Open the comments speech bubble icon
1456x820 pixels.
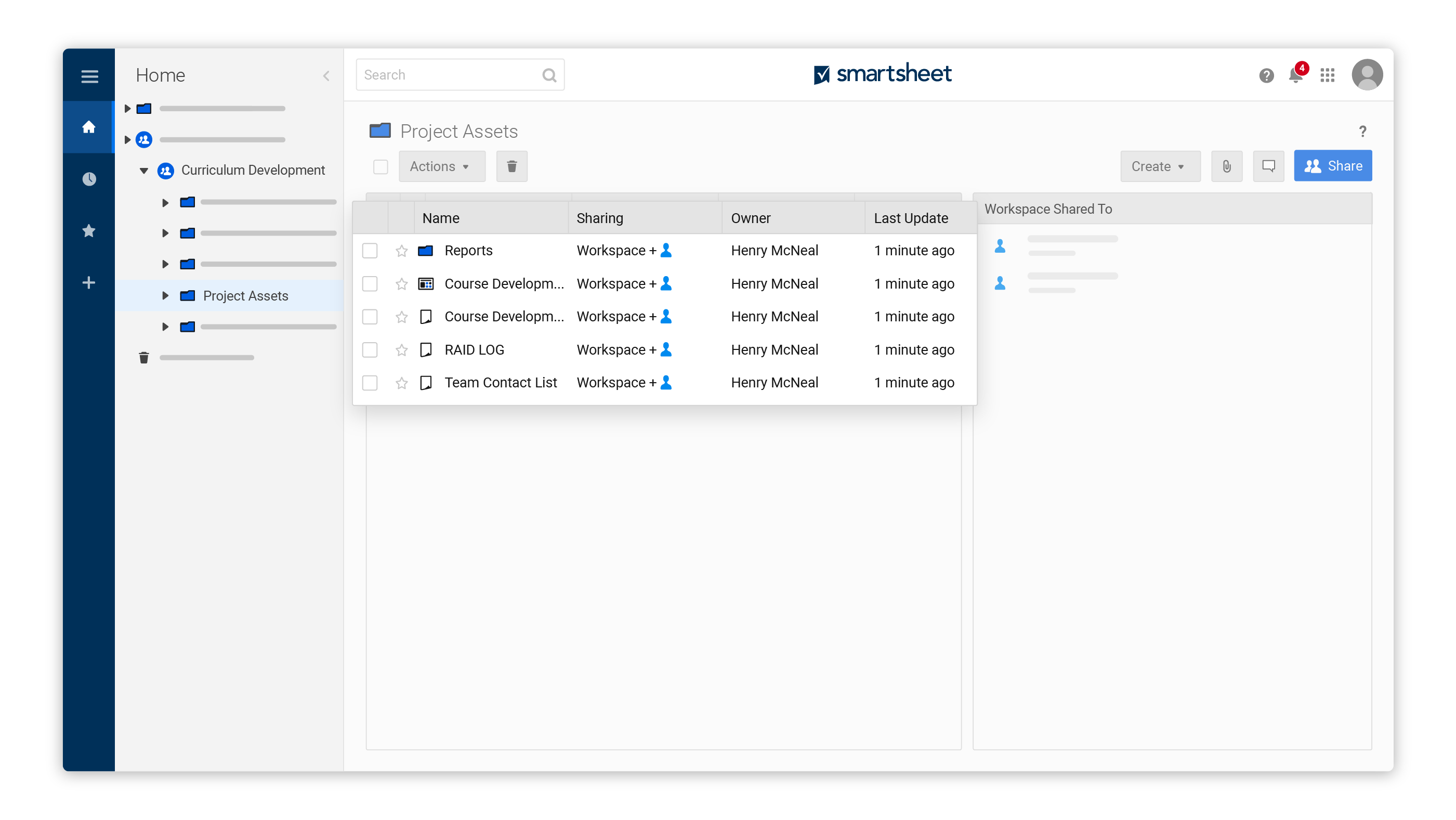pos(1268,166)
